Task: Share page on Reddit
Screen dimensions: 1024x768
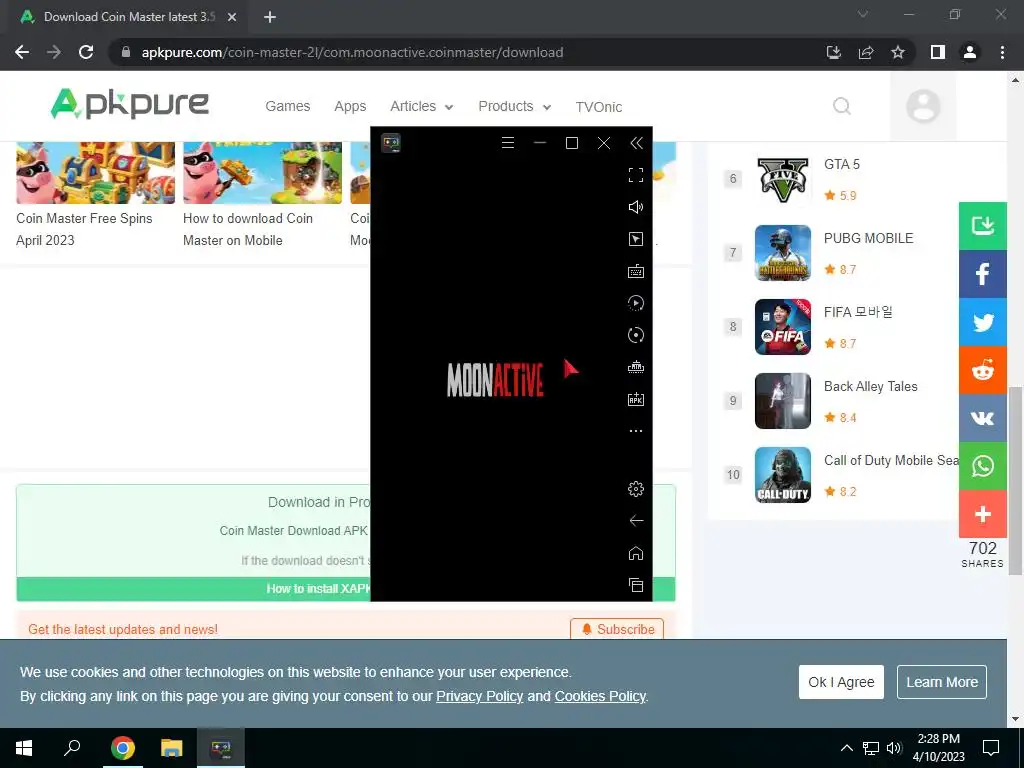Action: click(x=982, y=370)
